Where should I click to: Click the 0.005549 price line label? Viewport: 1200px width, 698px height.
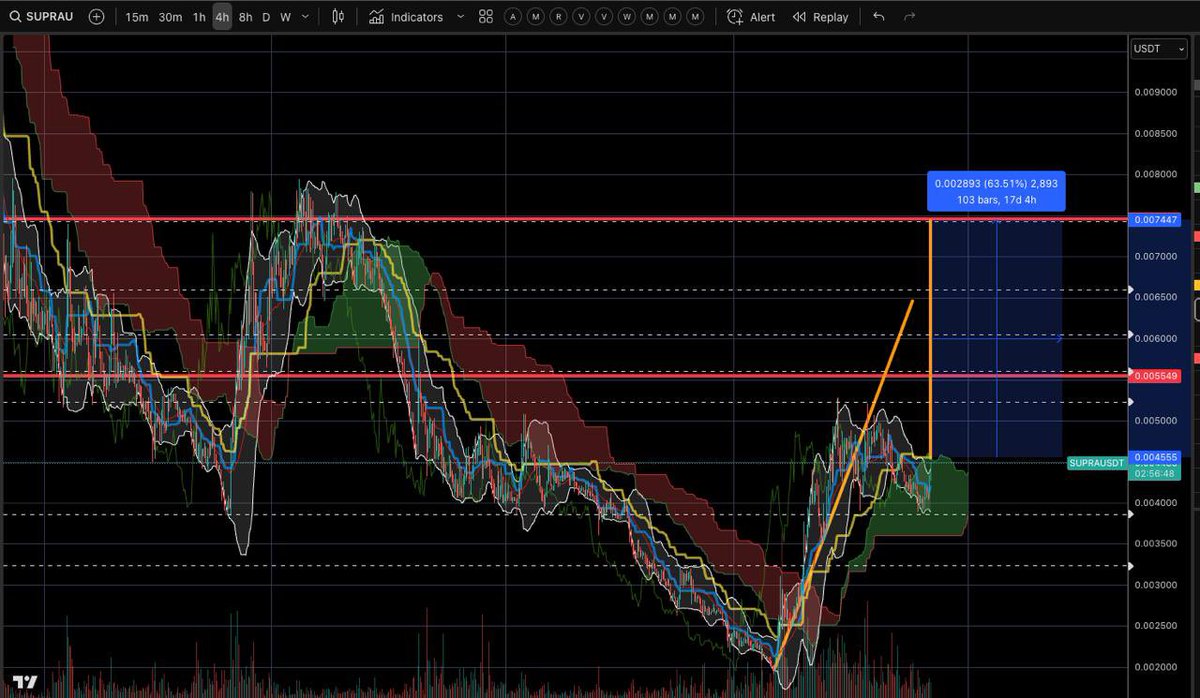(1153, 375)
